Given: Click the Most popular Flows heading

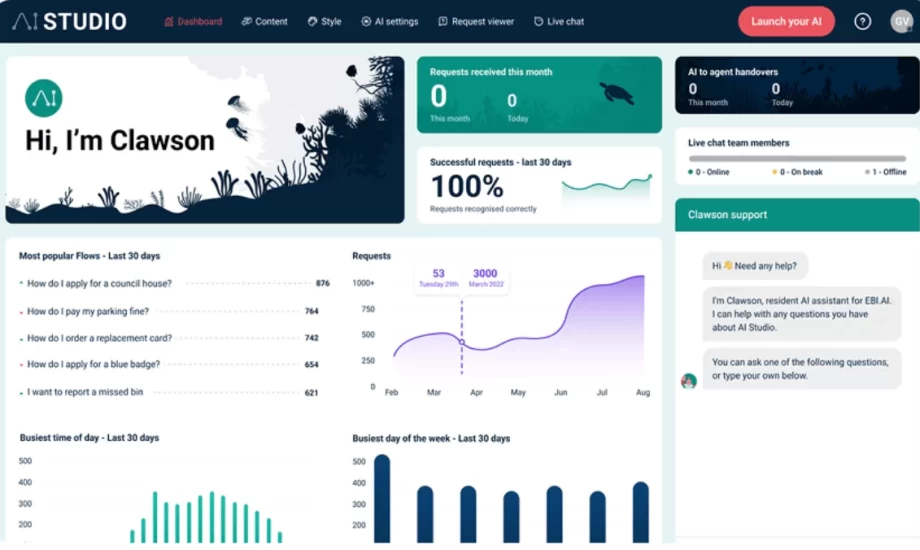Looking at the screenshot, I should [x=90, y=256].
